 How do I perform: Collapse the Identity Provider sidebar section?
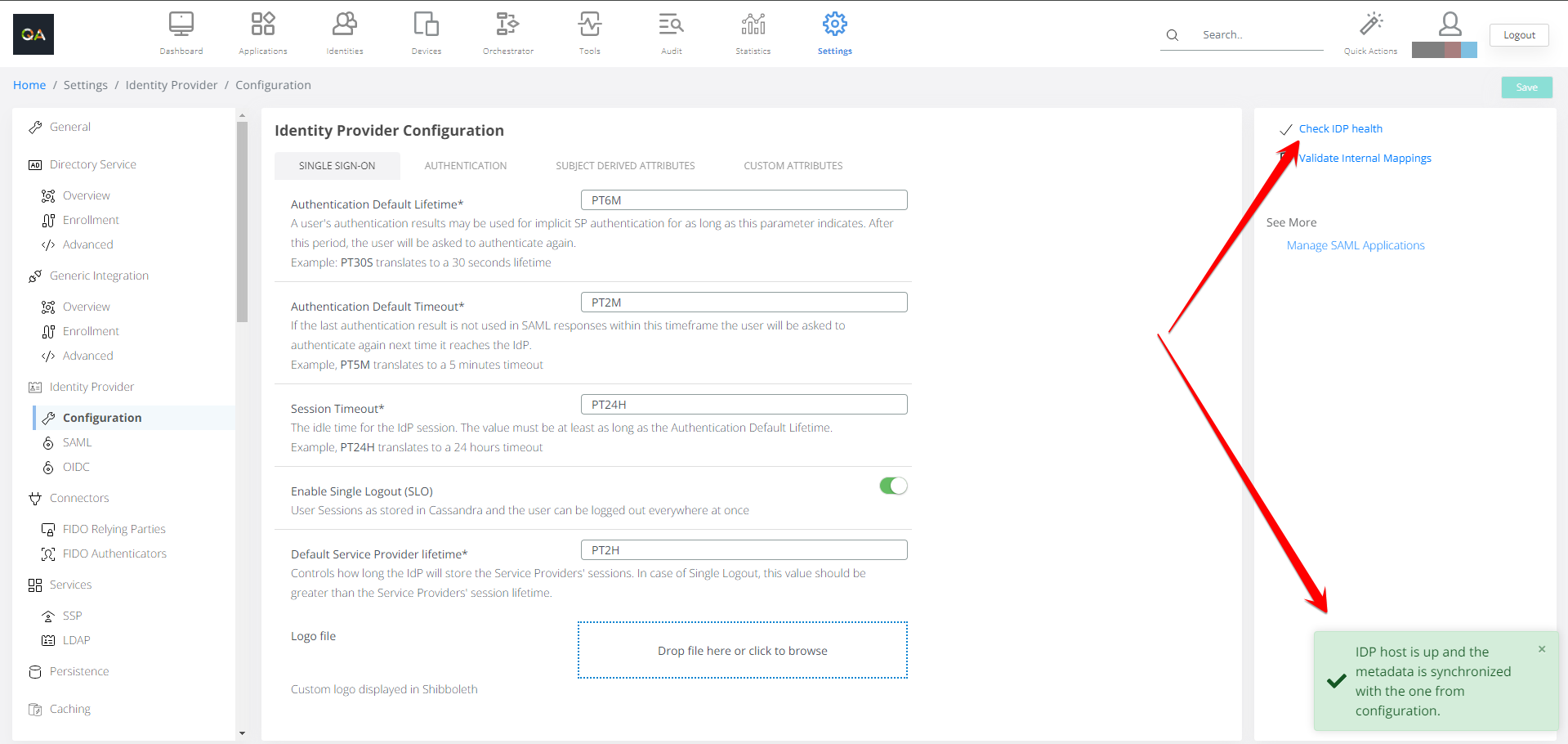(x=92, y=387)
